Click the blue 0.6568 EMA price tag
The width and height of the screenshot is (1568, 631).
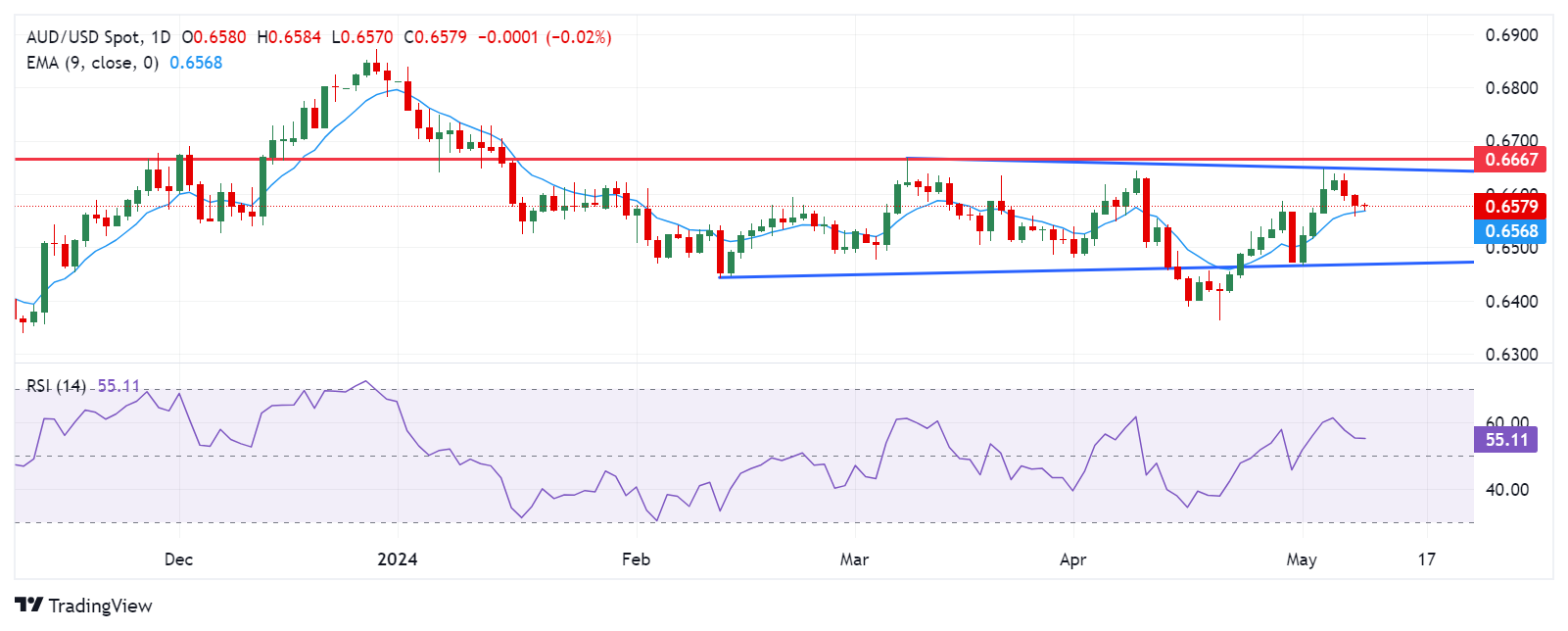pyautogui.click(x=1511, y=231)
